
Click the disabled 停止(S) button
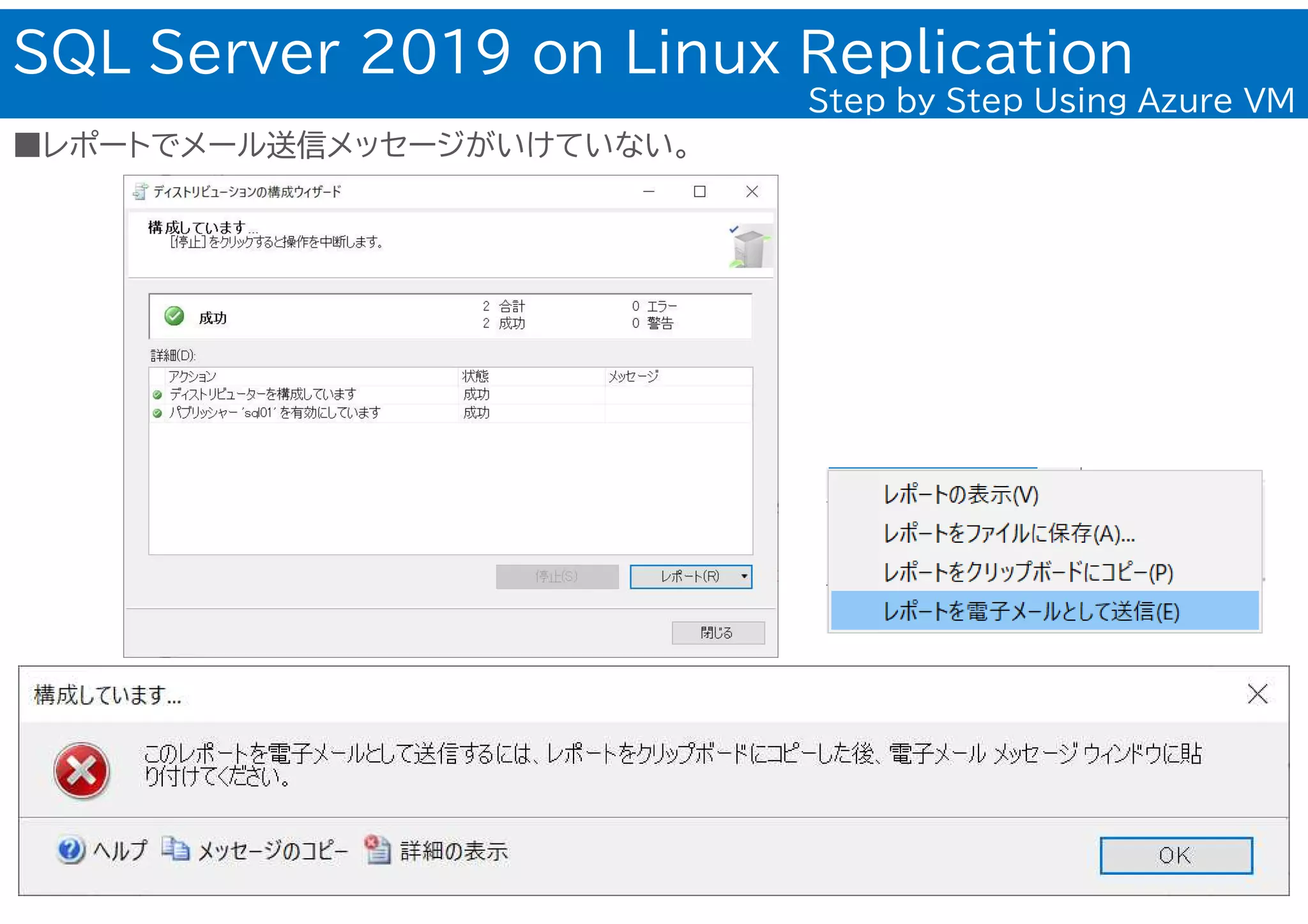tap(557, 577)
